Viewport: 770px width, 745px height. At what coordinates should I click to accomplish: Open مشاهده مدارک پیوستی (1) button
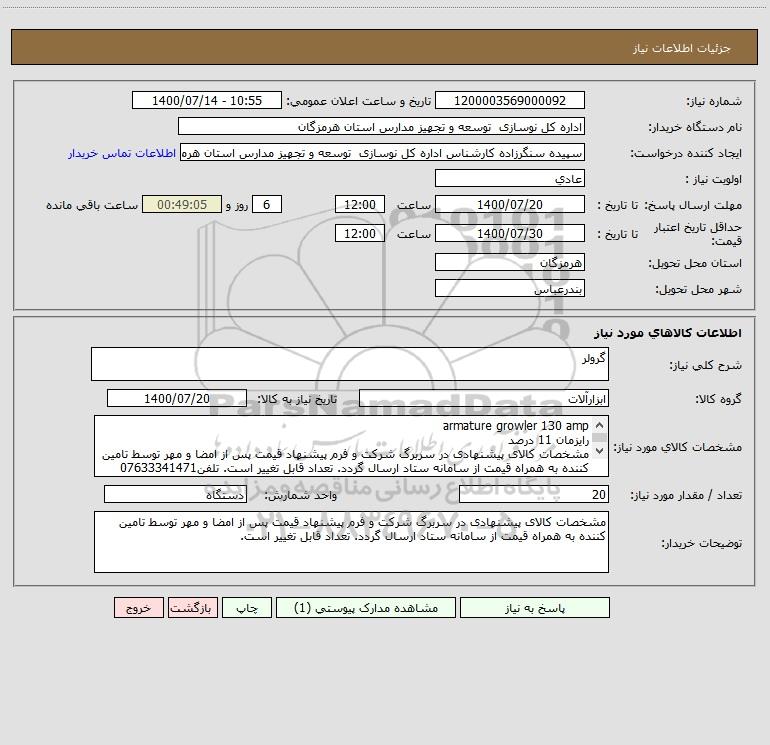(366, 608)
